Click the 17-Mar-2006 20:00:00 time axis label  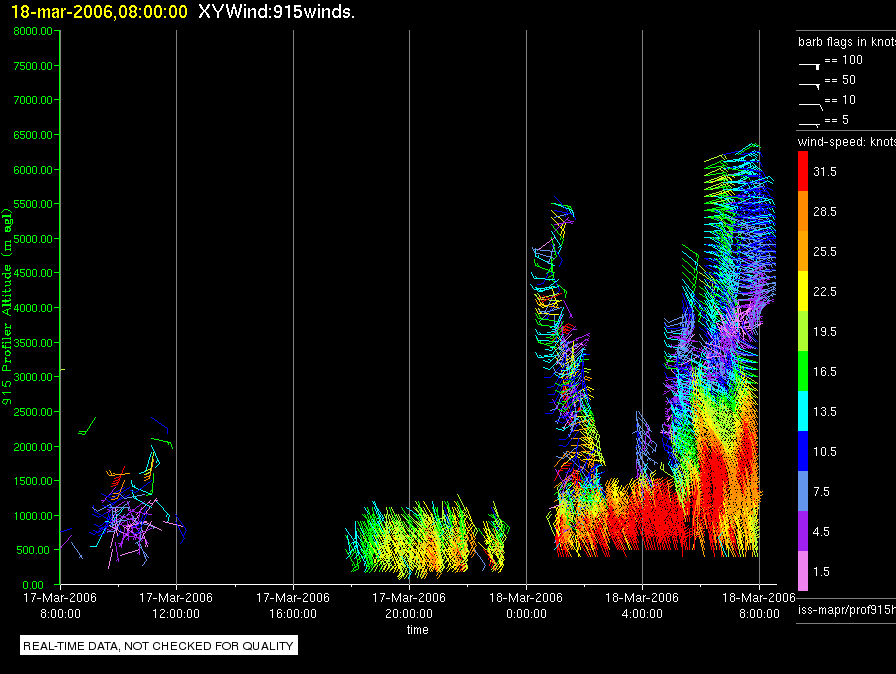[x=409, y=605]
